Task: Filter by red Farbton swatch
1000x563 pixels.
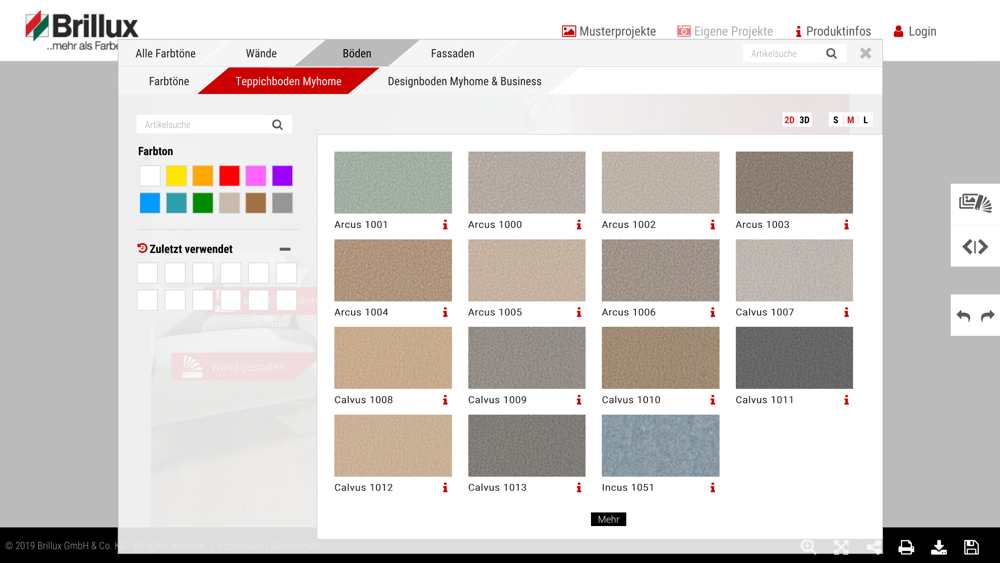Action: (x=230, y=175)
